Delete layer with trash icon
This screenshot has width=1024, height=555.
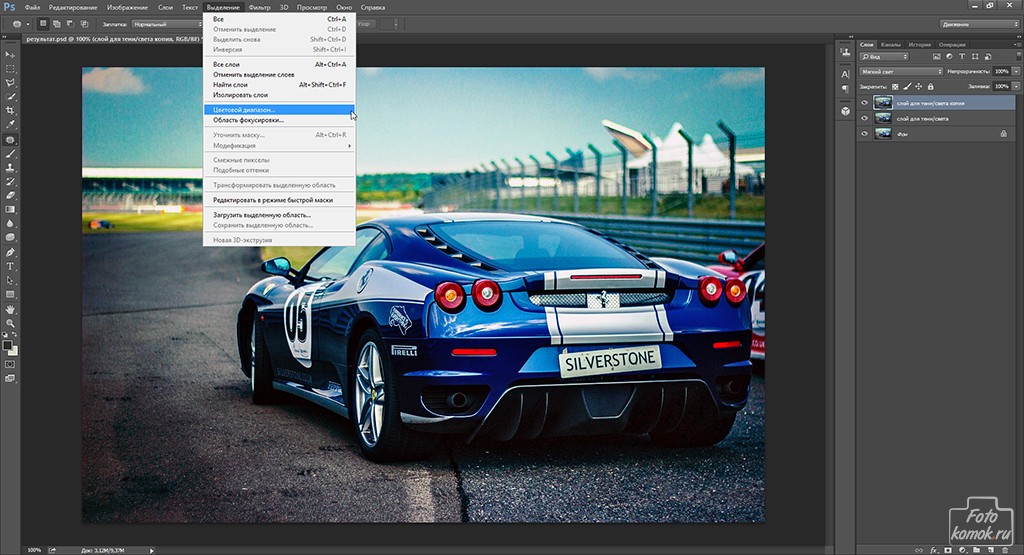(1006, 550)
